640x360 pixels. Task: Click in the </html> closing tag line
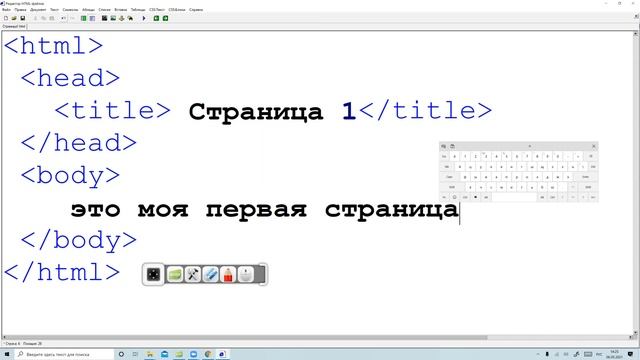(62, 272)
